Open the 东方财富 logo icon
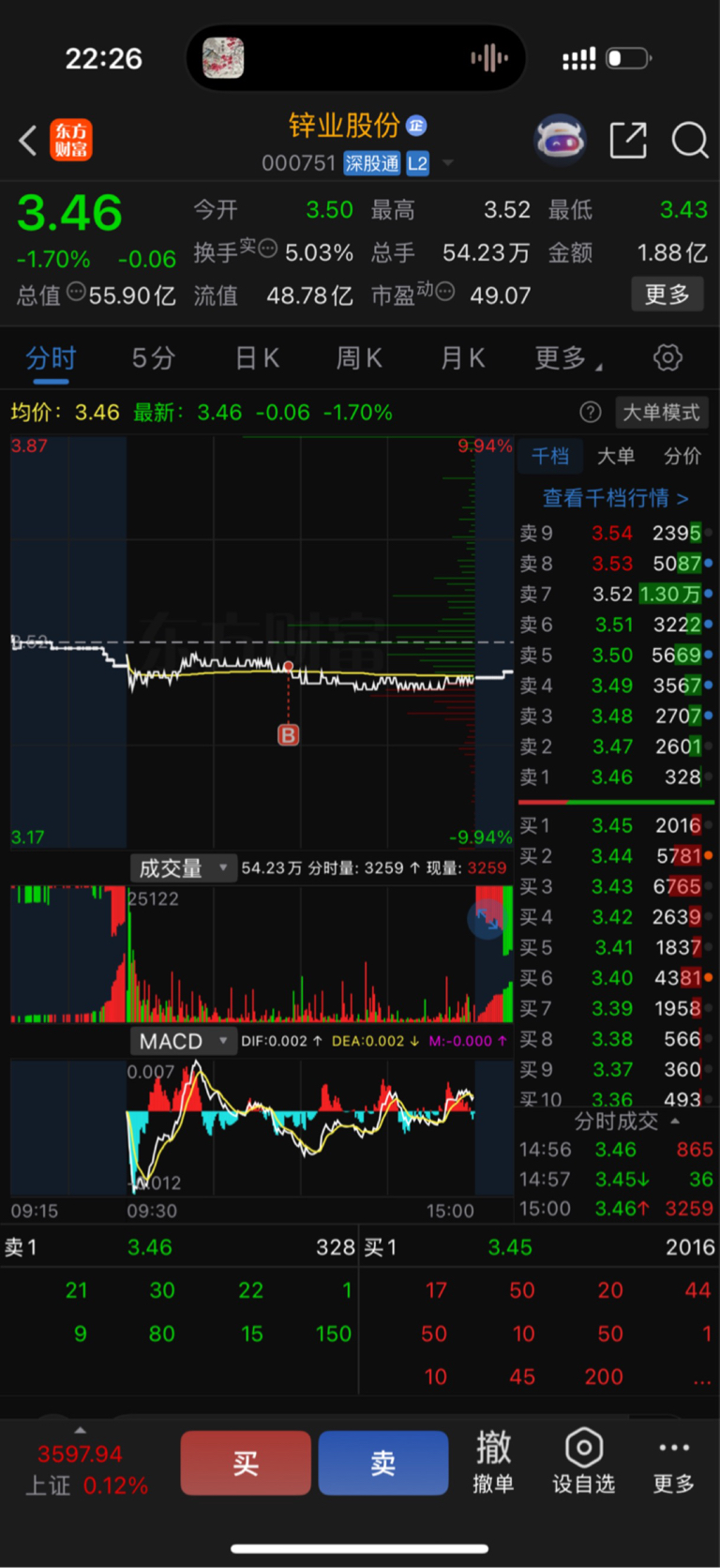This screenshot has width=720, height=1568. 71,141
